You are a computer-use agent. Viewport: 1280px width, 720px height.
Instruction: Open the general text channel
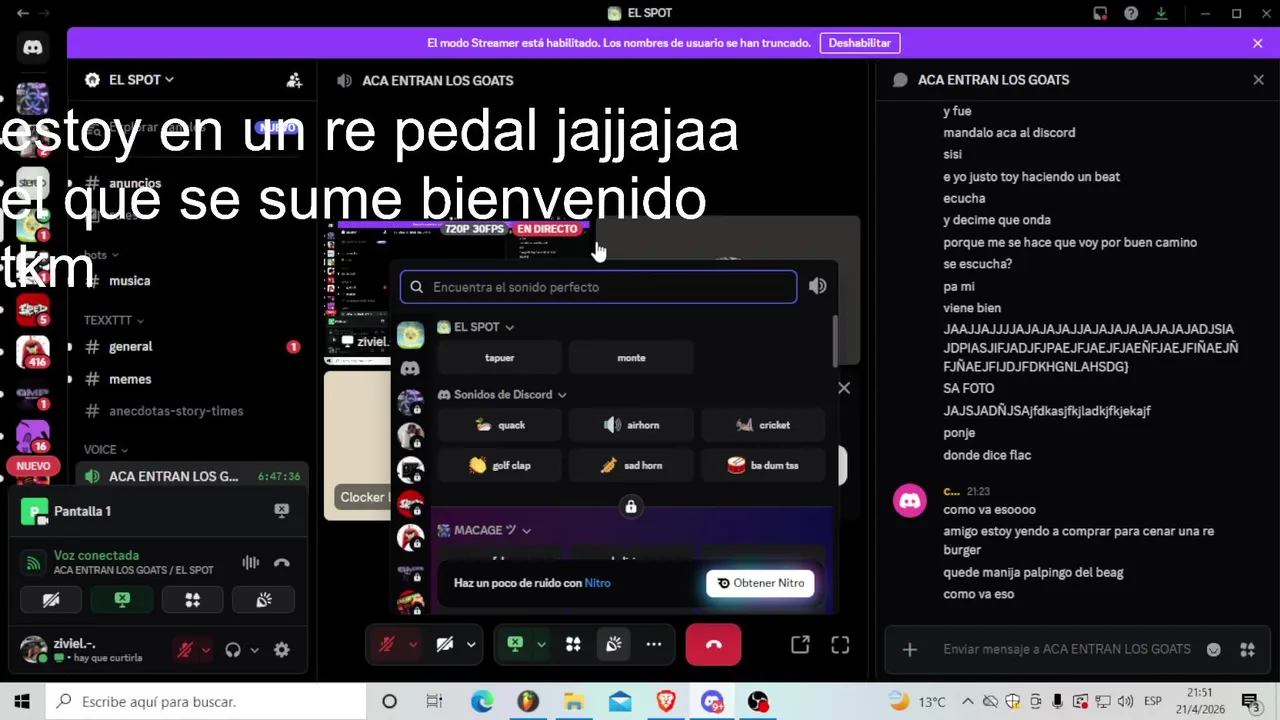coord(190,347)
